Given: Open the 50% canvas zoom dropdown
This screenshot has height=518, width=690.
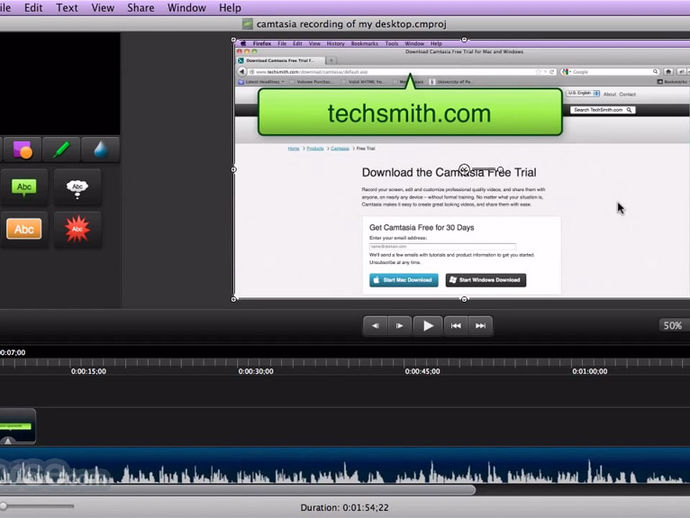Looking at the screenshot, I should coord(673,326).
